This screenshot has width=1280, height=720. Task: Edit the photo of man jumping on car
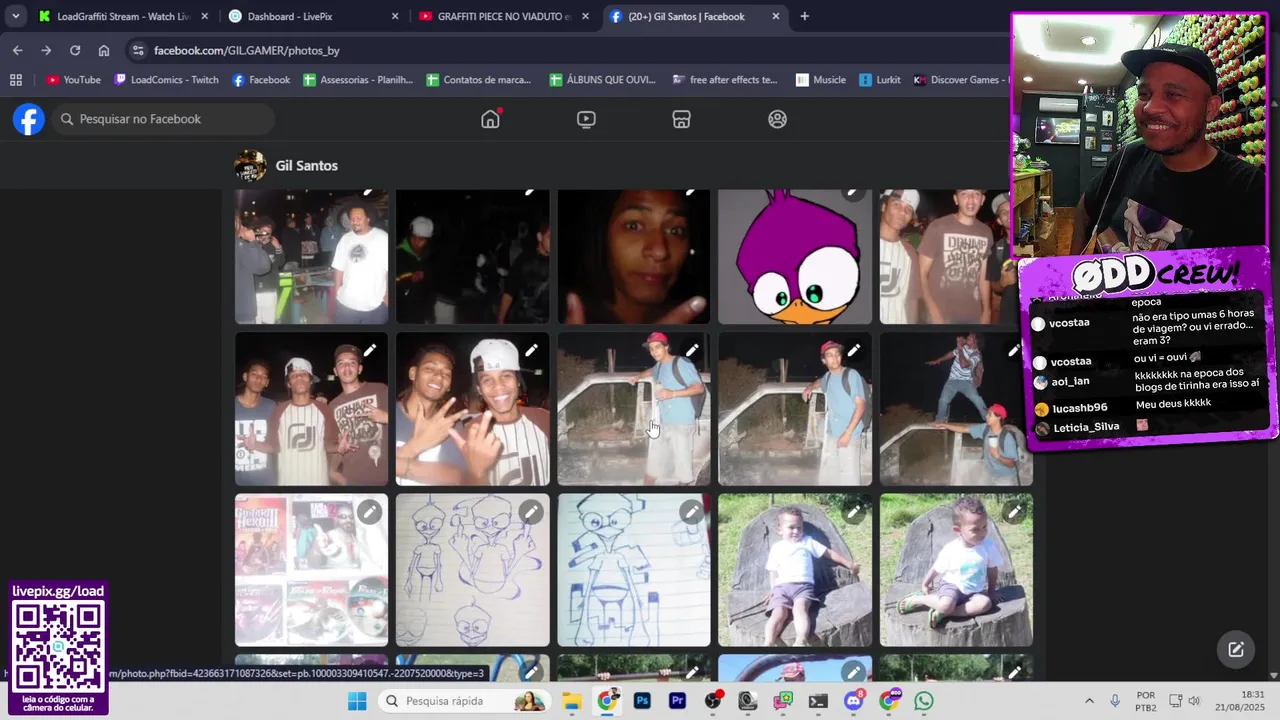pos(1014,350)
